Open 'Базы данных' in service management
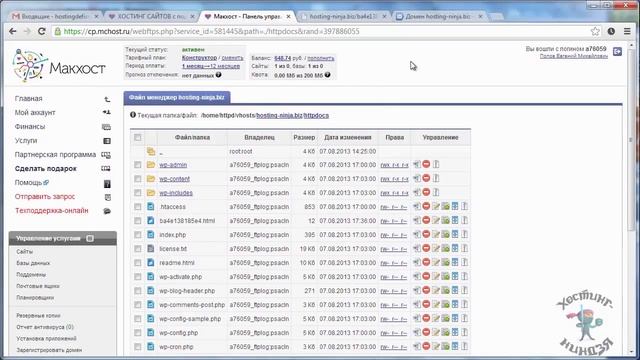The image size is (640, 360). point(33,263)
